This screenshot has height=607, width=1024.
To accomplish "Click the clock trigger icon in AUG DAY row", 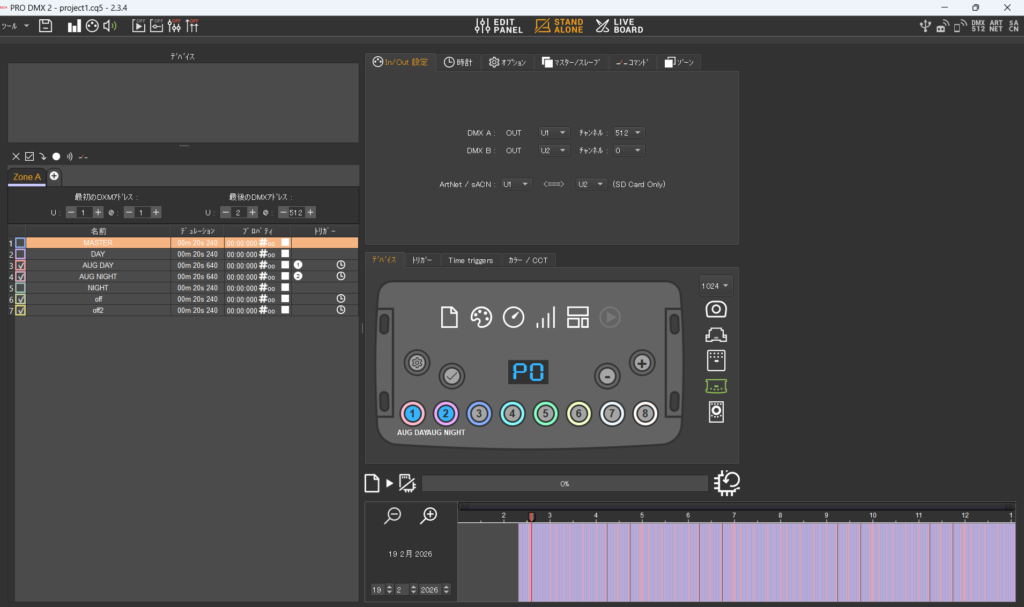I will [x=341, y=265].
